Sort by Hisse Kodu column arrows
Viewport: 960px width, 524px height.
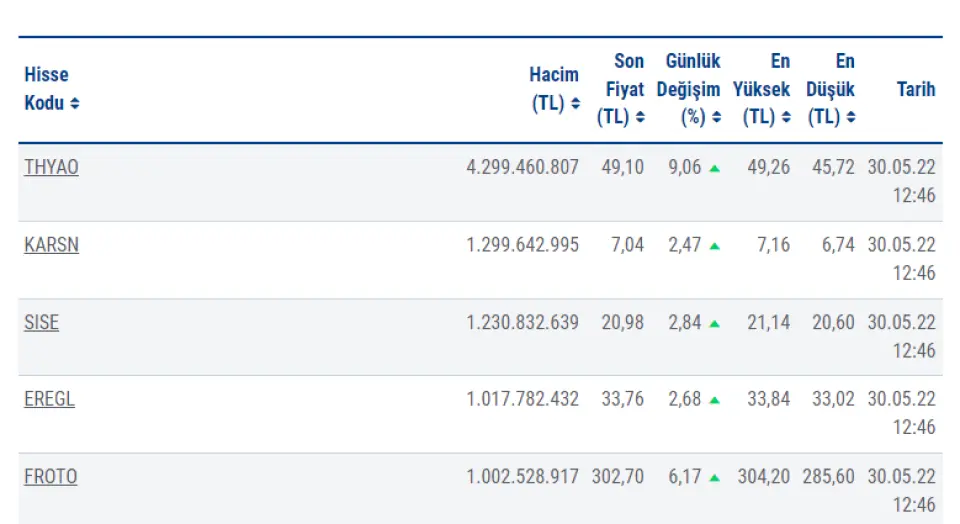75,104
